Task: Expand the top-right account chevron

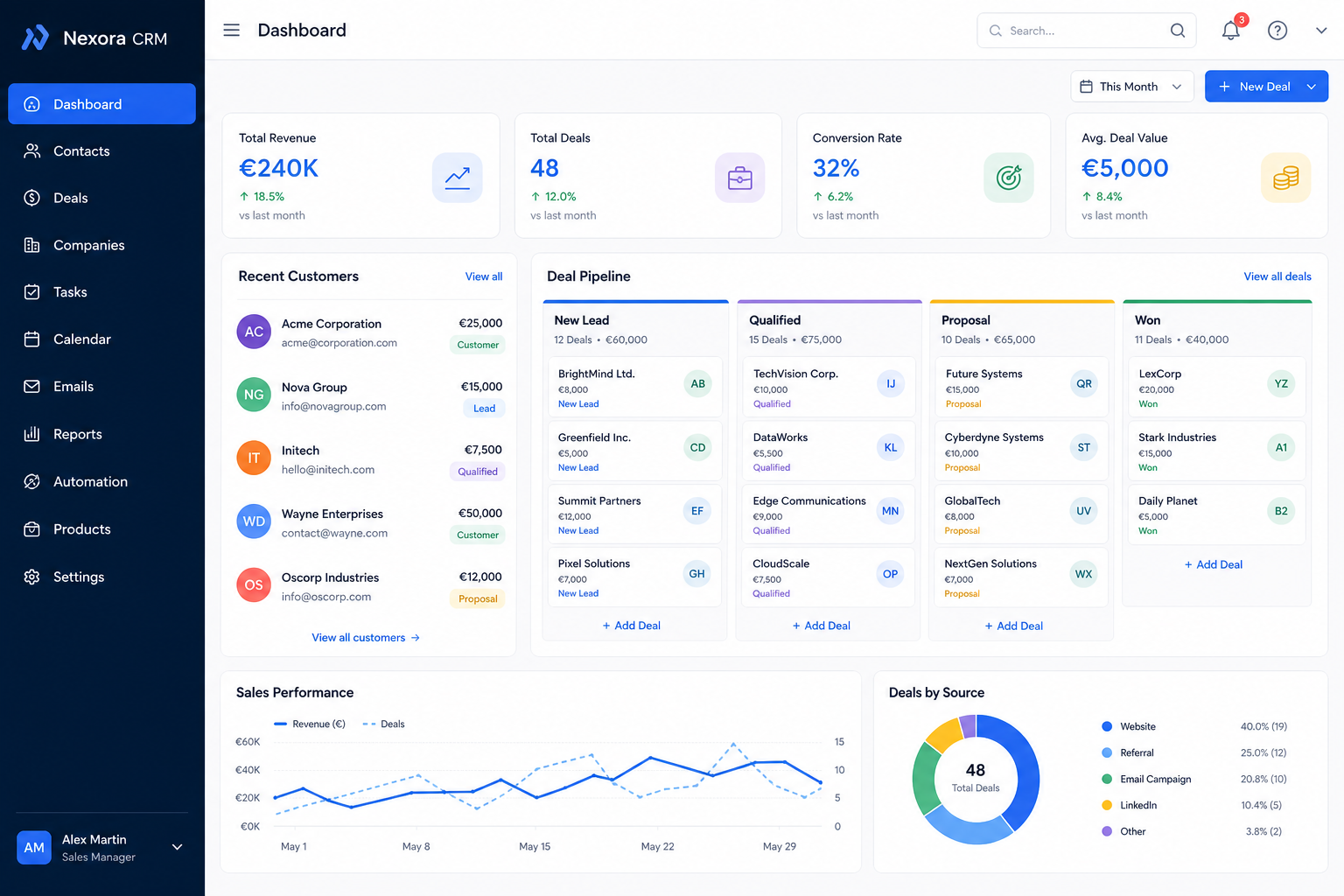Action: pyautogui.click(x=1321, y=31)
